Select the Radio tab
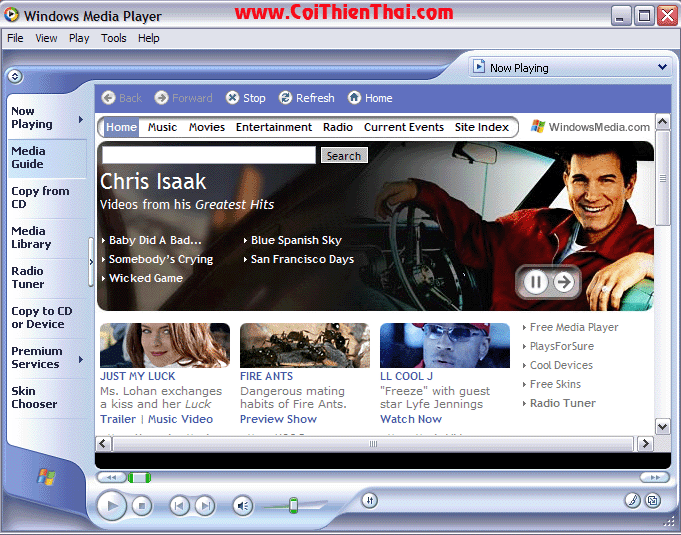Image resolution: width=681 pixels, height=535 pixels. point(337,127)
